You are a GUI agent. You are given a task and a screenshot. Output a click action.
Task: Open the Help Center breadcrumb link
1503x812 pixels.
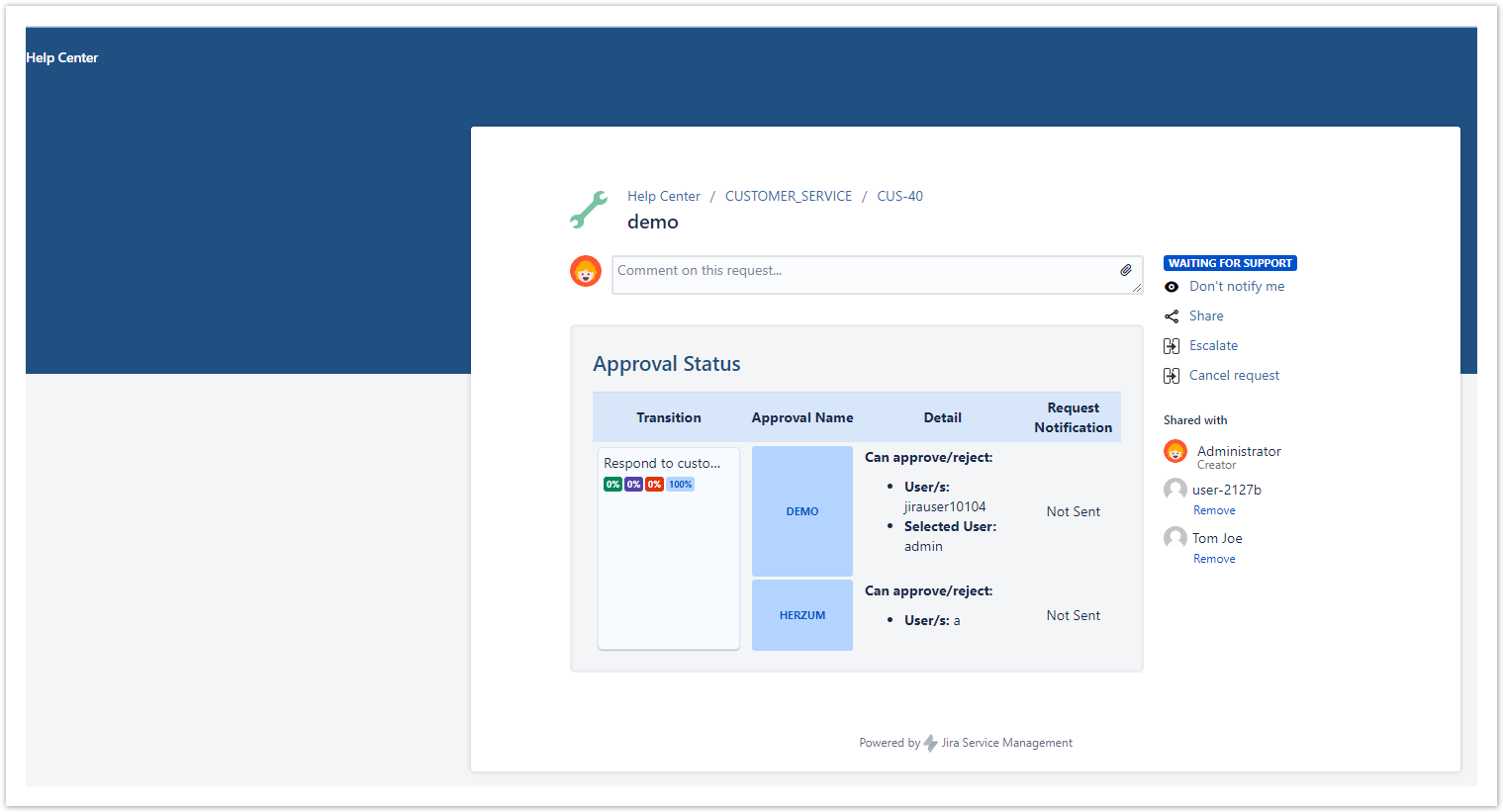(x=663, y=197)
